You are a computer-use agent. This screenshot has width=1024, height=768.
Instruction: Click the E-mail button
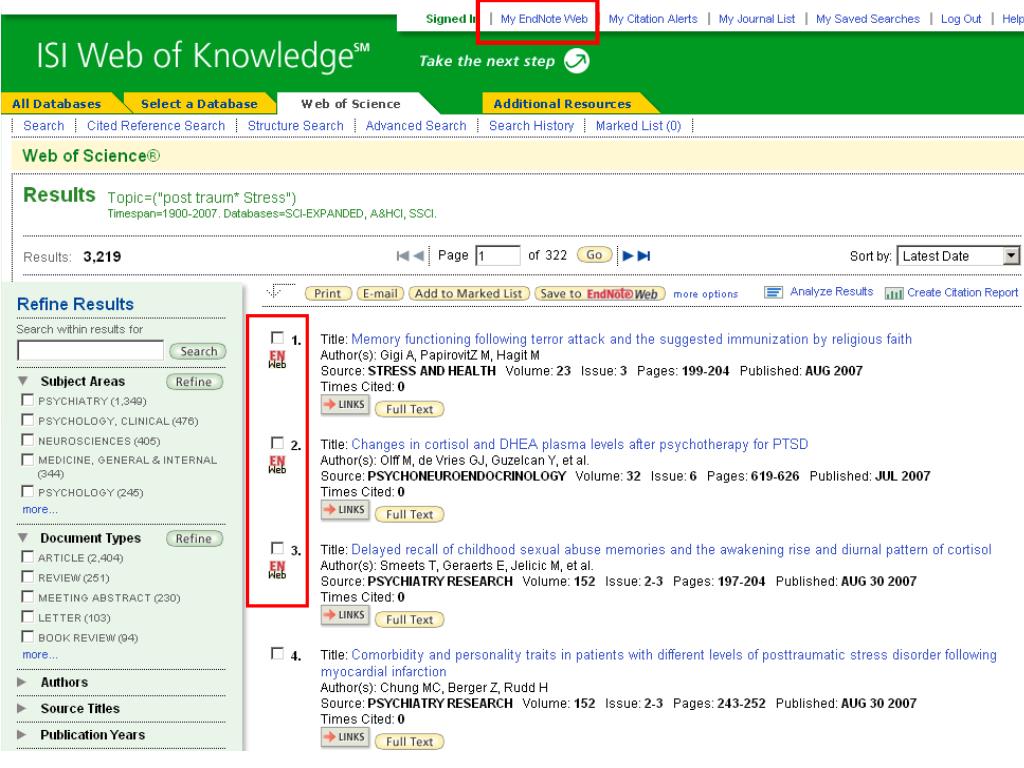[x=380, y=294]
